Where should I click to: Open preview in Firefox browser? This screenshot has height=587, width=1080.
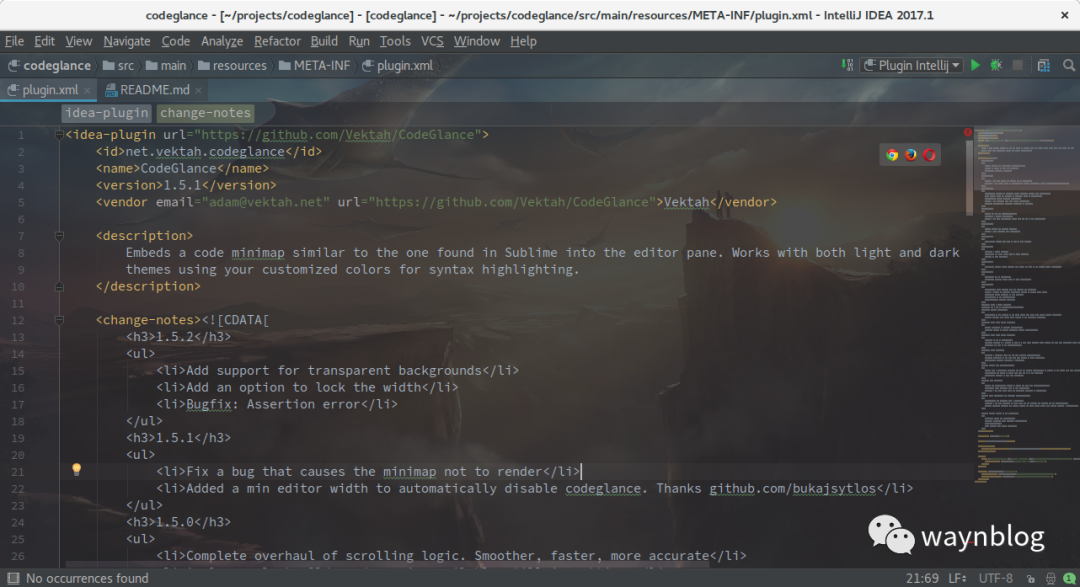(911, 155)
